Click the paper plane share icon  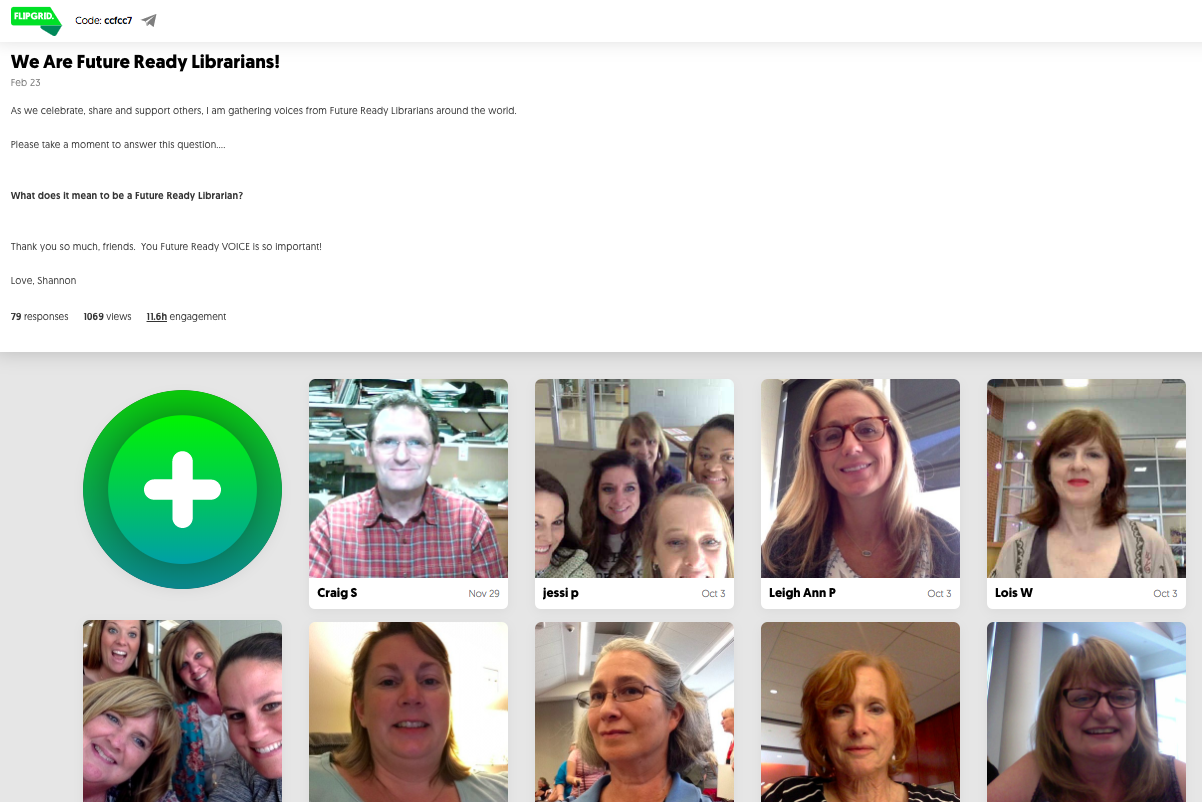pyautogui.click(x=149, y=20)
